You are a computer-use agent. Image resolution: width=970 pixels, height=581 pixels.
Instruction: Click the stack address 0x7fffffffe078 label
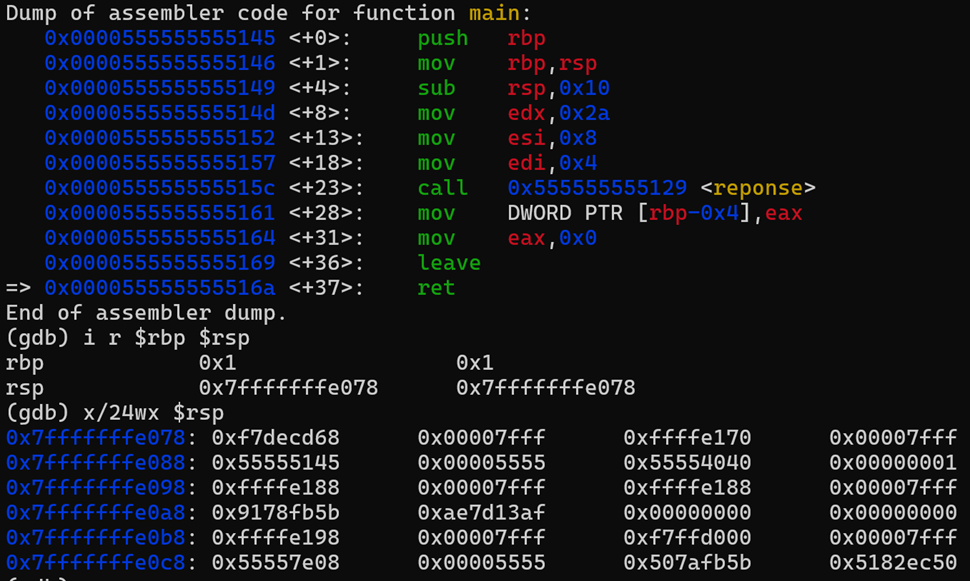pyautogui.click(x=95, y=437)
